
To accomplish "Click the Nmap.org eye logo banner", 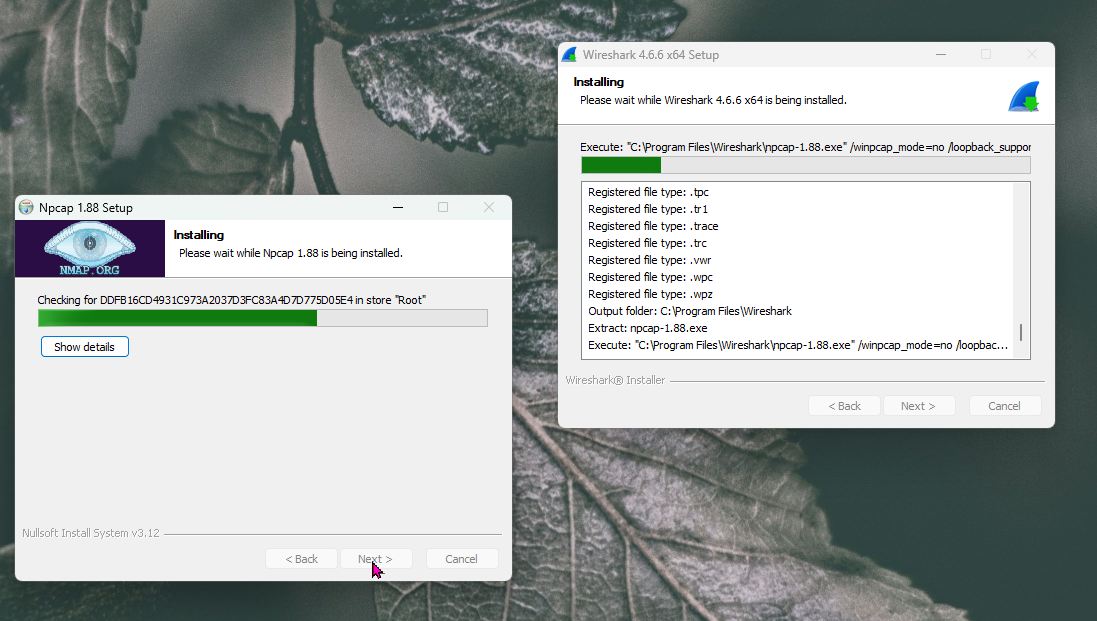I will (90, 248).
